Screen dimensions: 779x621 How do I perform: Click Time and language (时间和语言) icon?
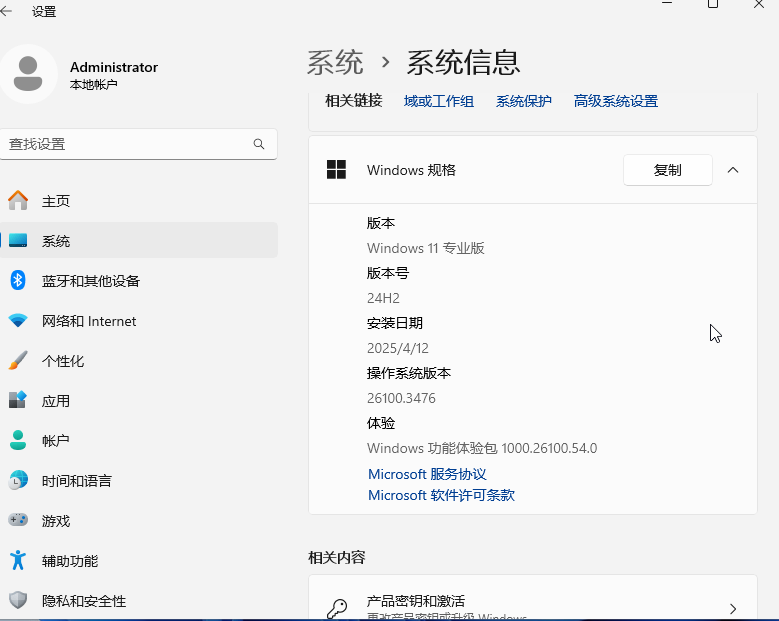18,481
